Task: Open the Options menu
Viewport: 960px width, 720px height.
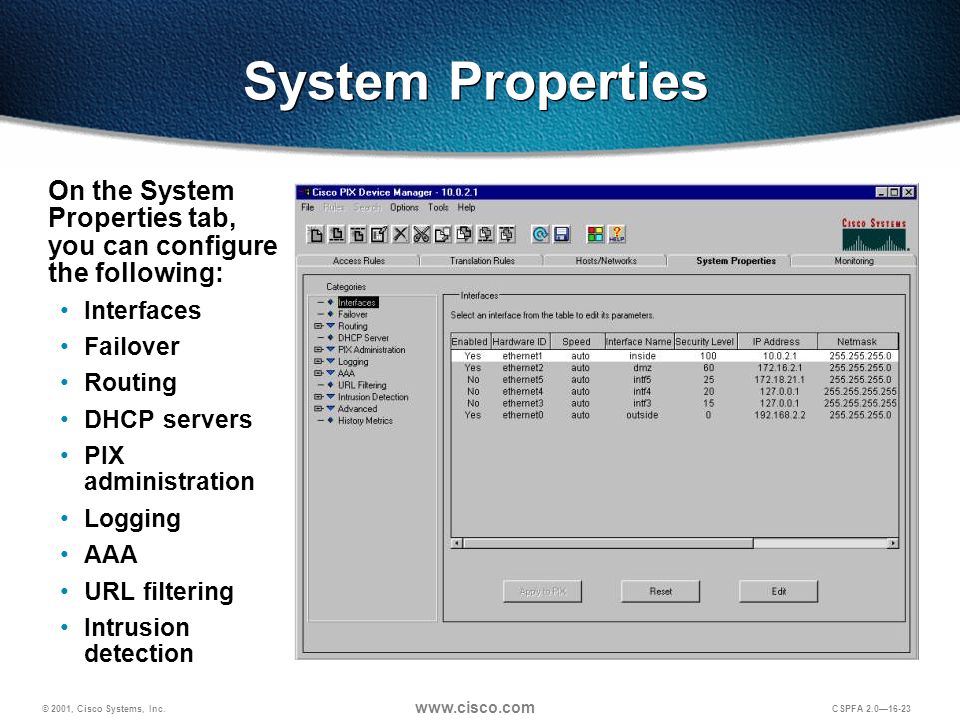Action: [404, 208]
